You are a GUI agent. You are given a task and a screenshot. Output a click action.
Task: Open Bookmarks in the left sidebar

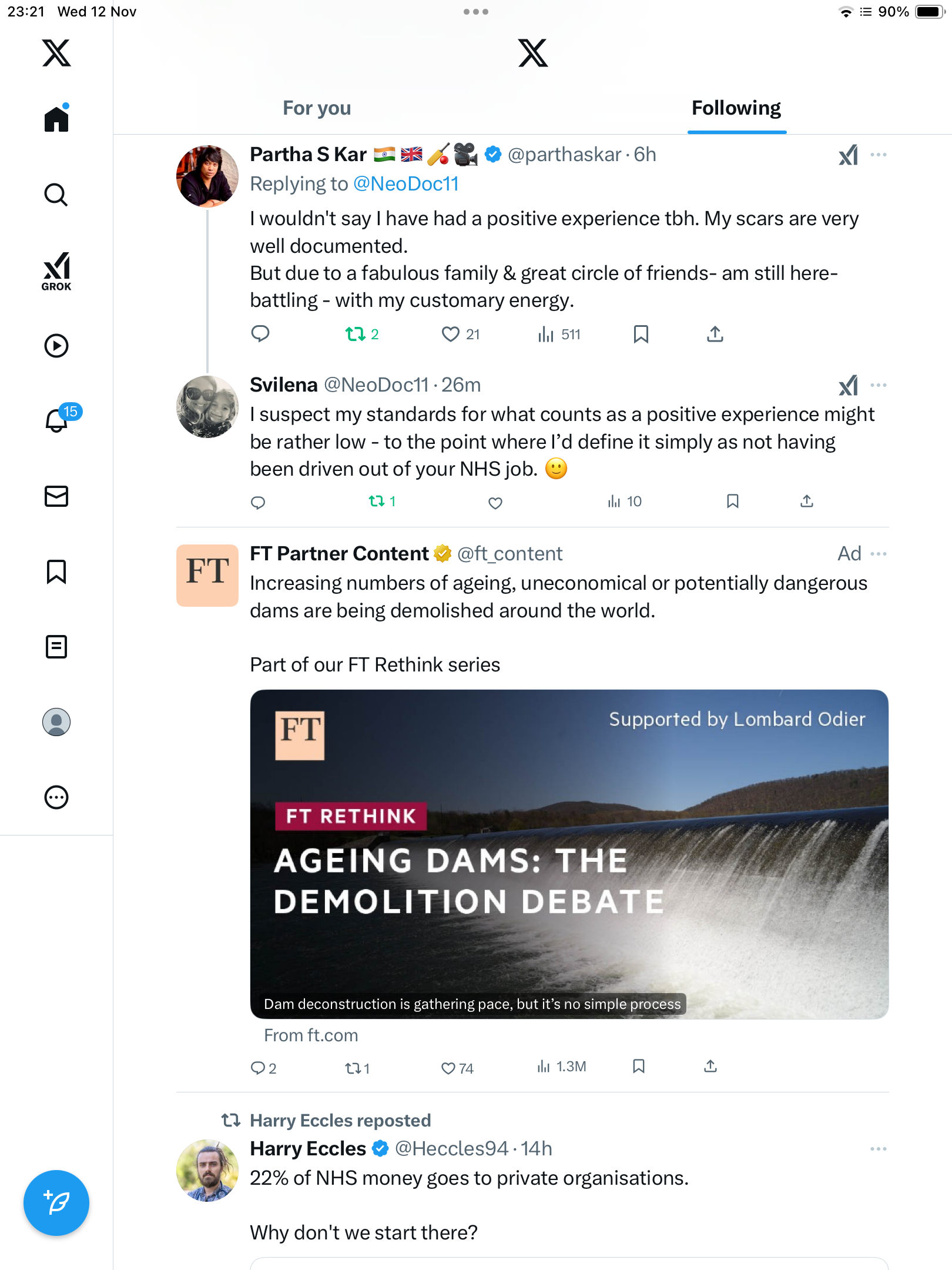point(56,571)
